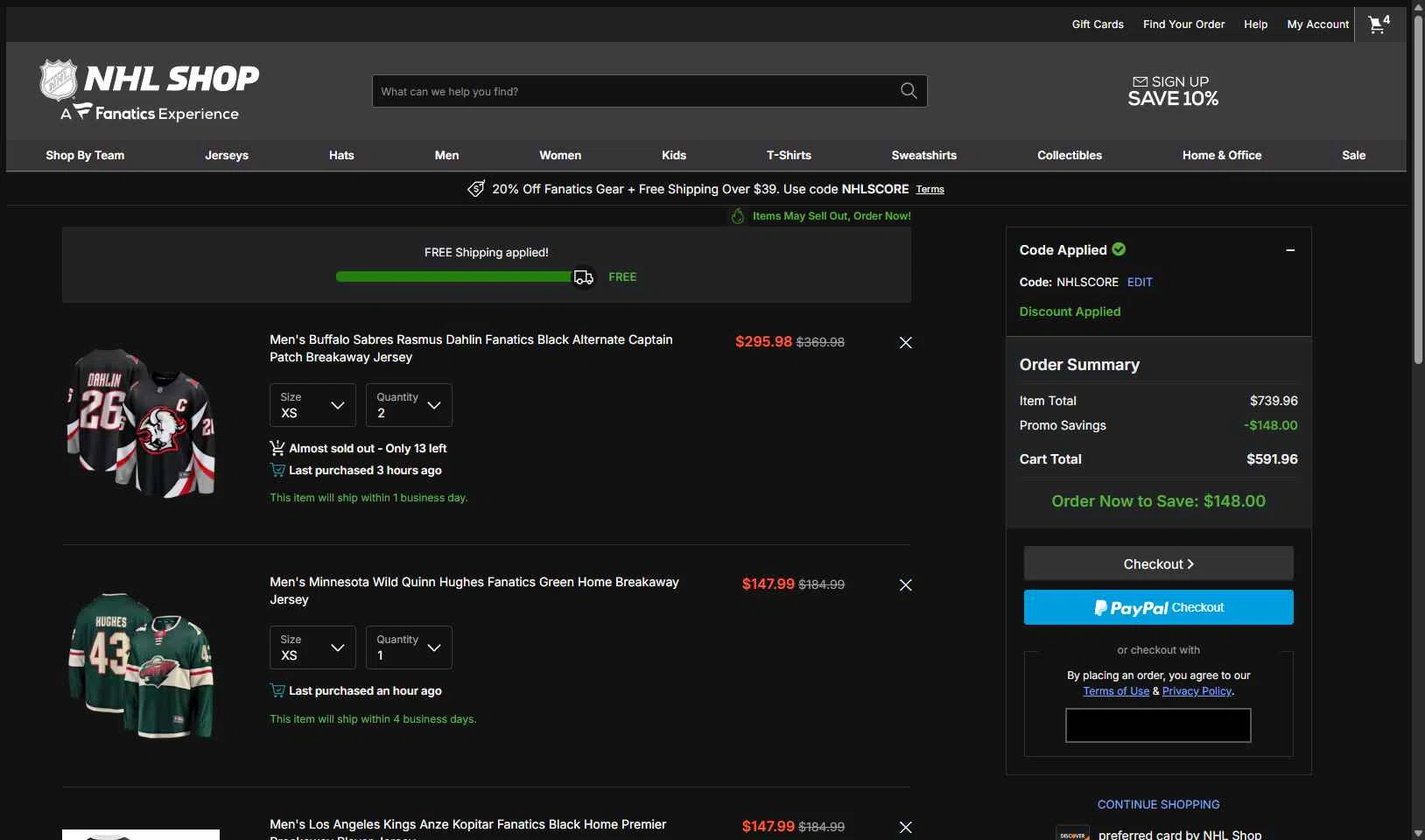Image resolution: width=1425 pixels, height=840 pixels.
Task: Open Wild Quinn Hughes jersey title
Action: click(474, 591)
